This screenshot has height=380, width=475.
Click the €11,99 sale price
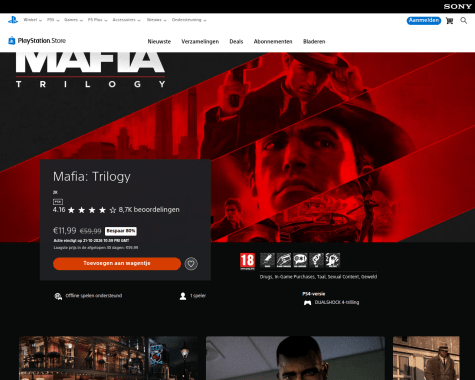click(65, 231)
